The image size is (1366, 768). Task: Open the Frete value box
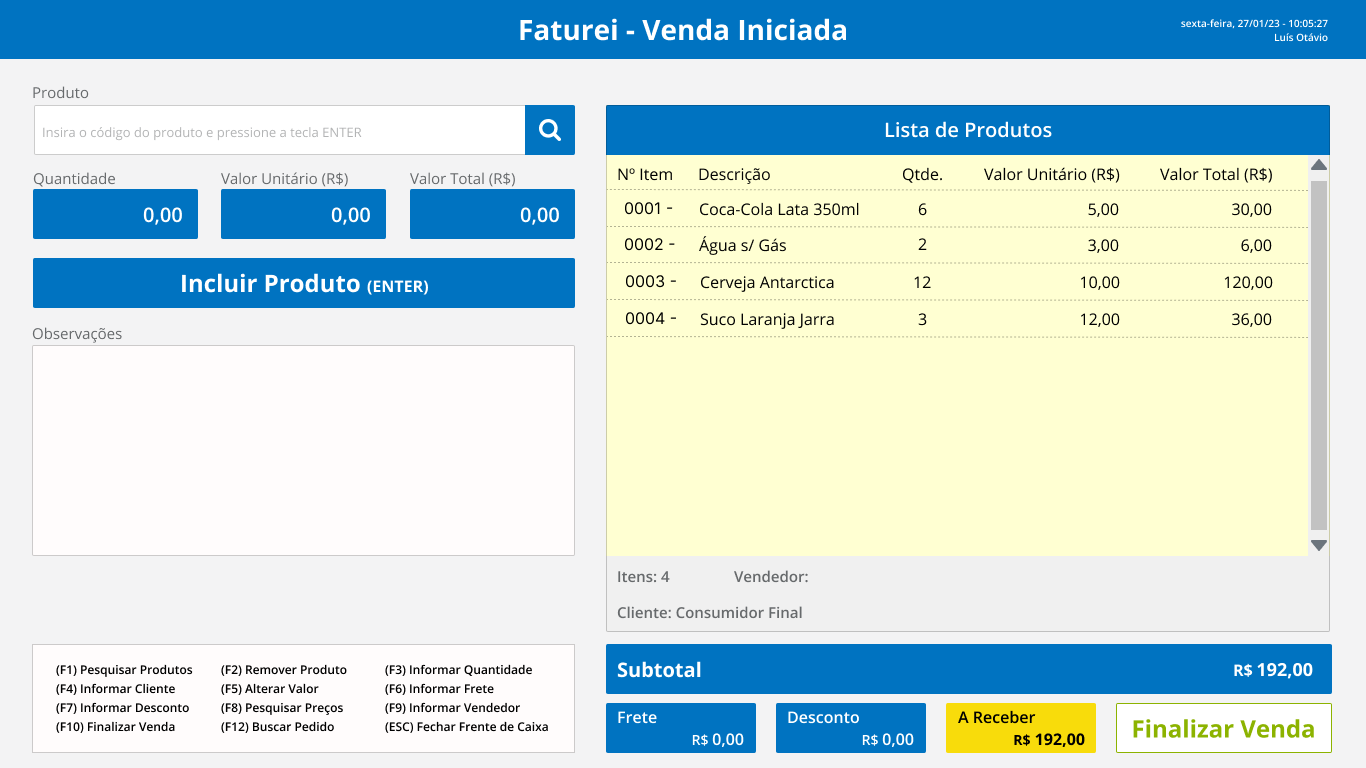pyautogui.click(x=681, y=728)
